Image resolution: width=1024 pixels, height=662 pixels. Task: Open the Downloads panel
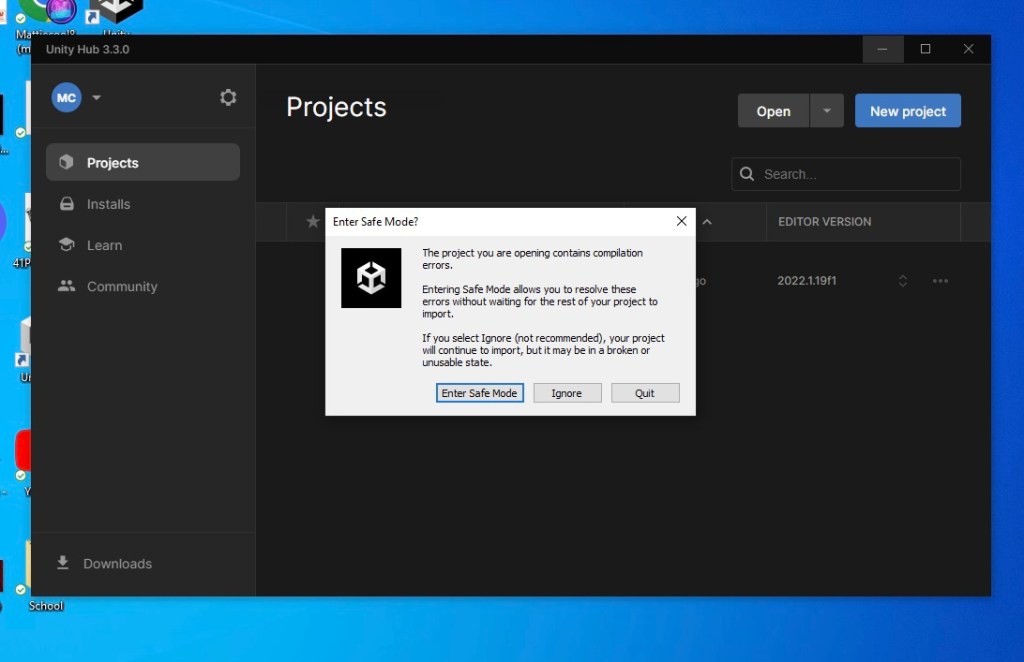(117, 563)
